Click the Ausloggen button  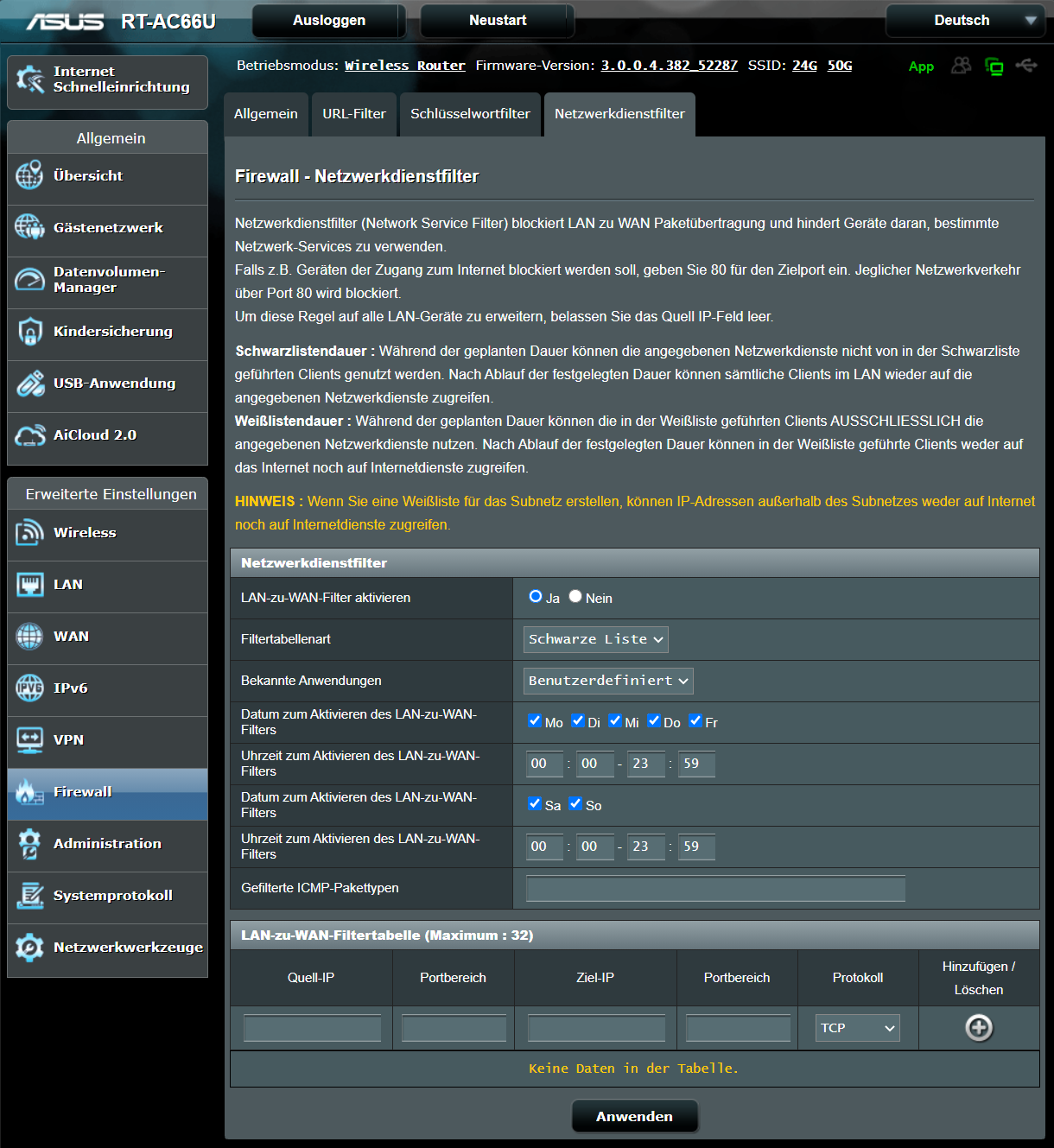[x=329, y=21]
